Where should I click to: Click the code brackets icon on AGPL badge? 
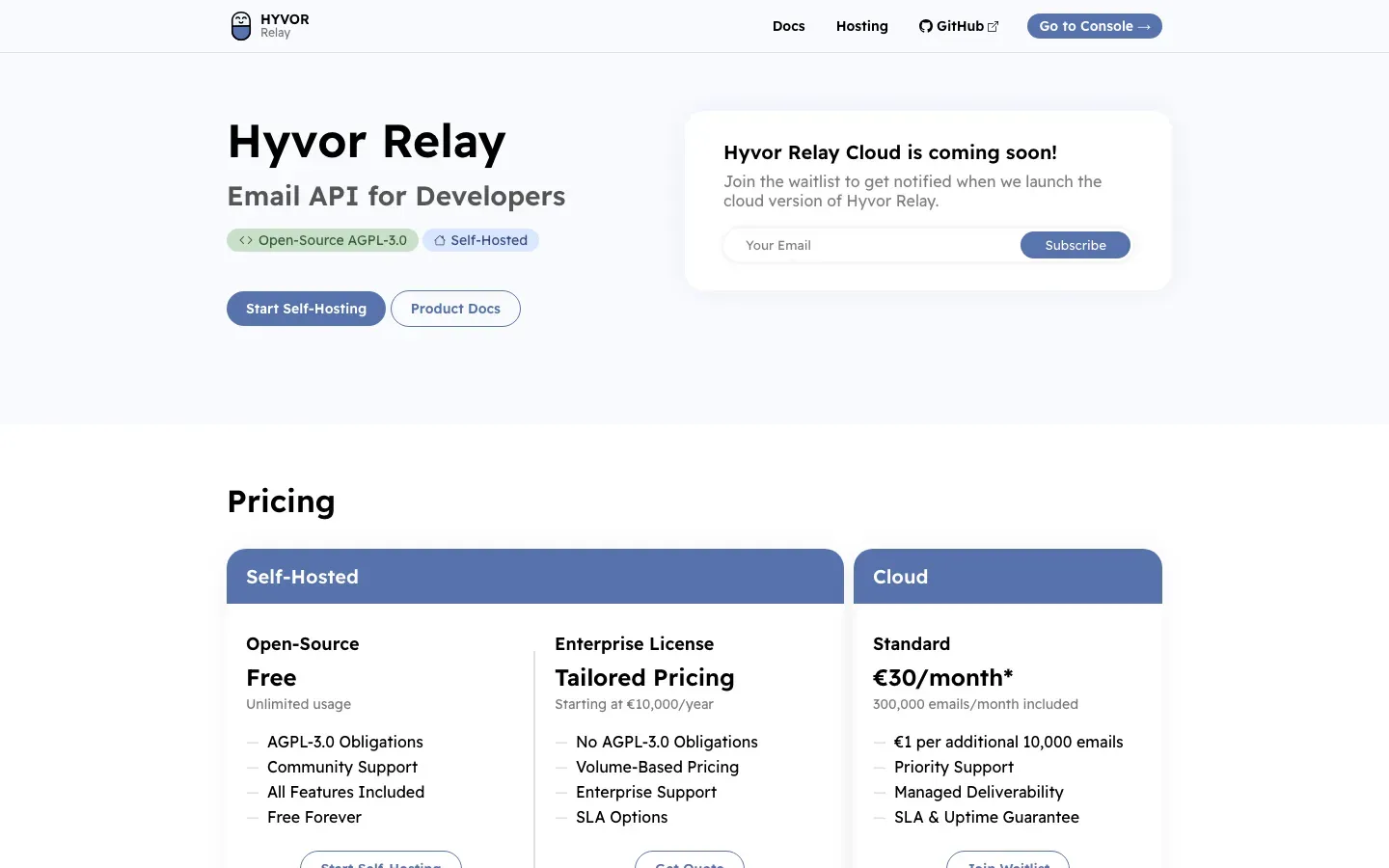click(246, 240)
